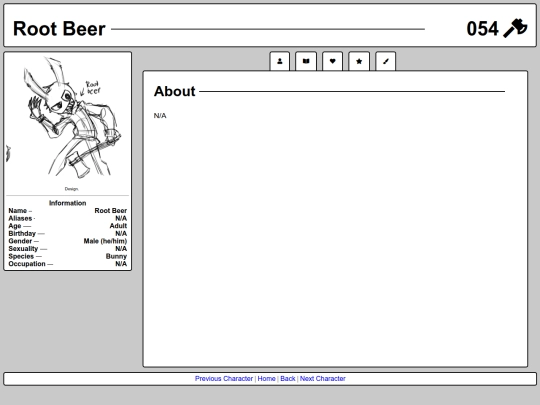Click the Occupation label
Viewport: 540px width, 405px height.
27,264
